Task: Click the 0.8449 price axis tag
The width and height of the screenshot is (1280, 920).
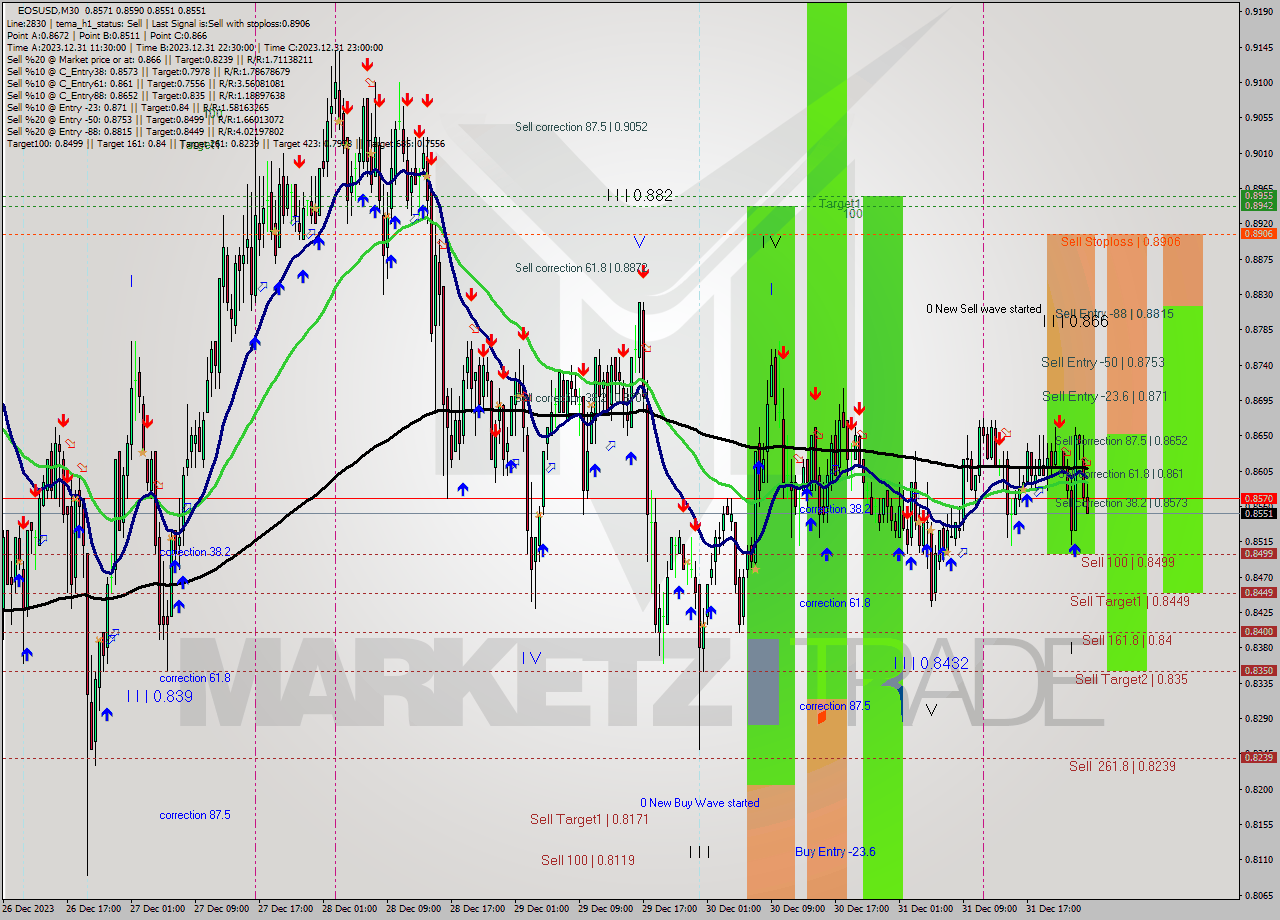Action: tap(1257, 592)
